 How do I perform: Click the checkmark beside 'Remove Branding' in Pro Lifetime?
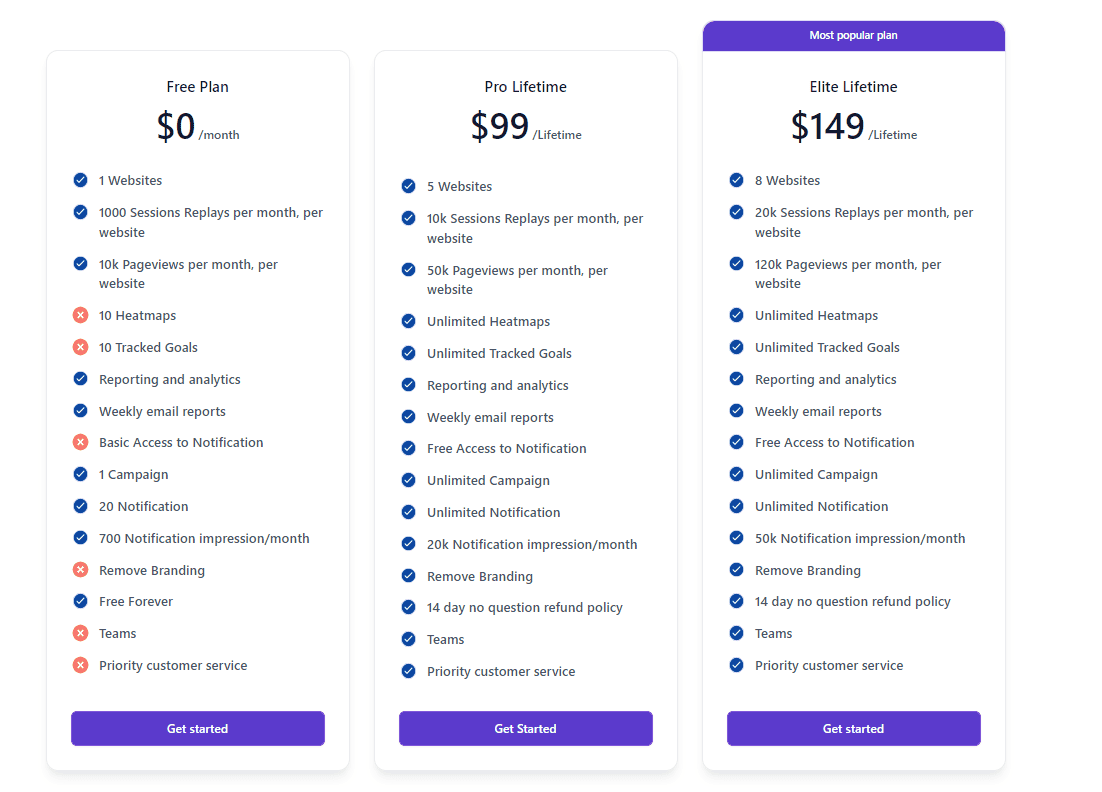(408, 576)
